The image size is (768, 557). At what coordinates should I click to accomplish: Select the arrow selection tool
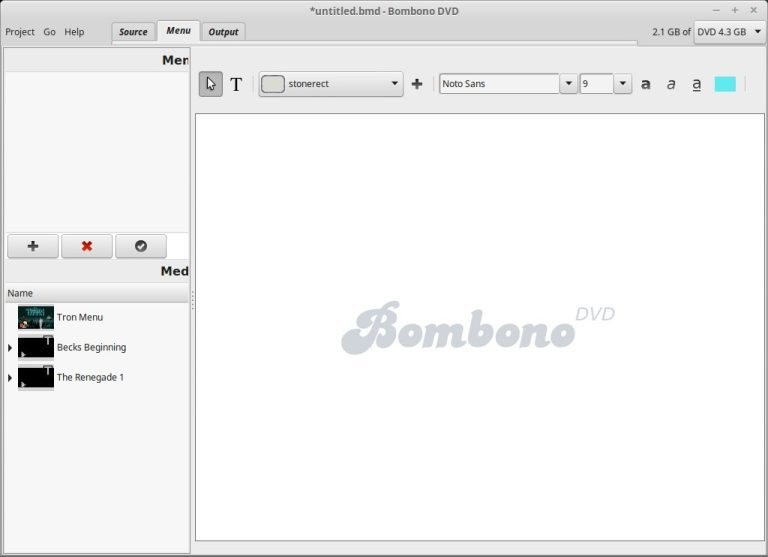(210, 84)
